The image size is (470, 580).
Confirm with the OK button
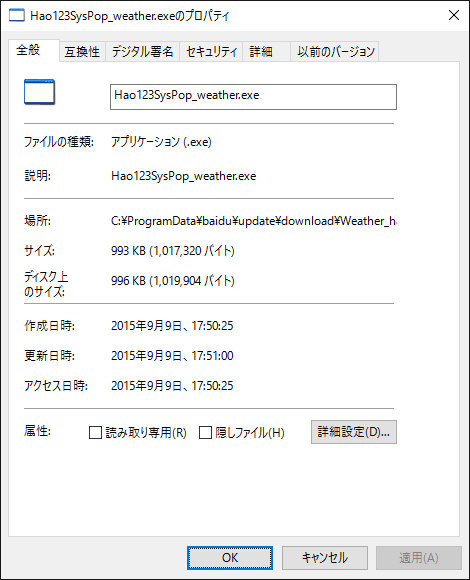(x=230, y=558)
